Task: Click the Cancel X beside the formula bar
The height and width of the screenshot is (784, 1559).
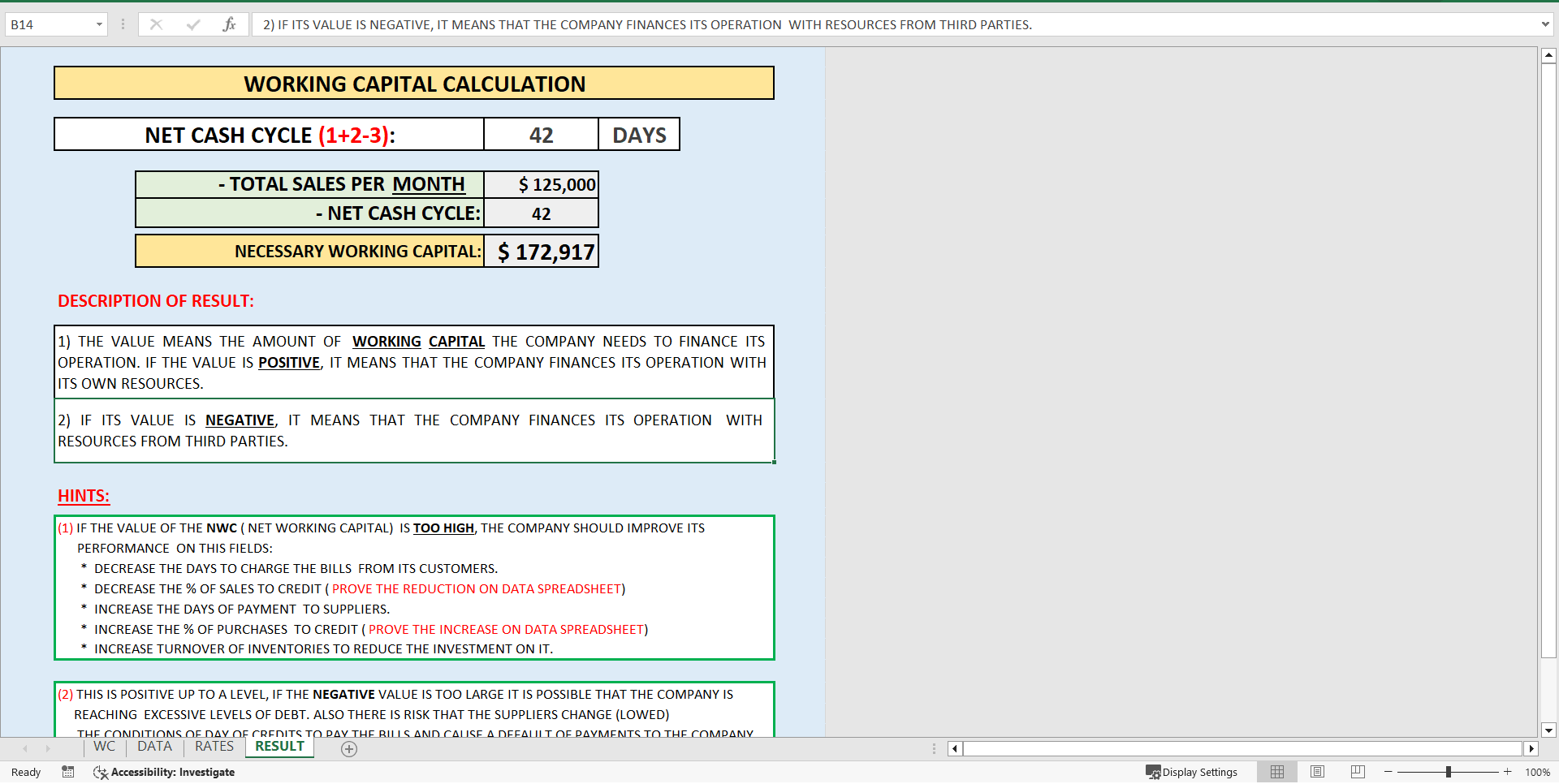Action: [156, 24]
